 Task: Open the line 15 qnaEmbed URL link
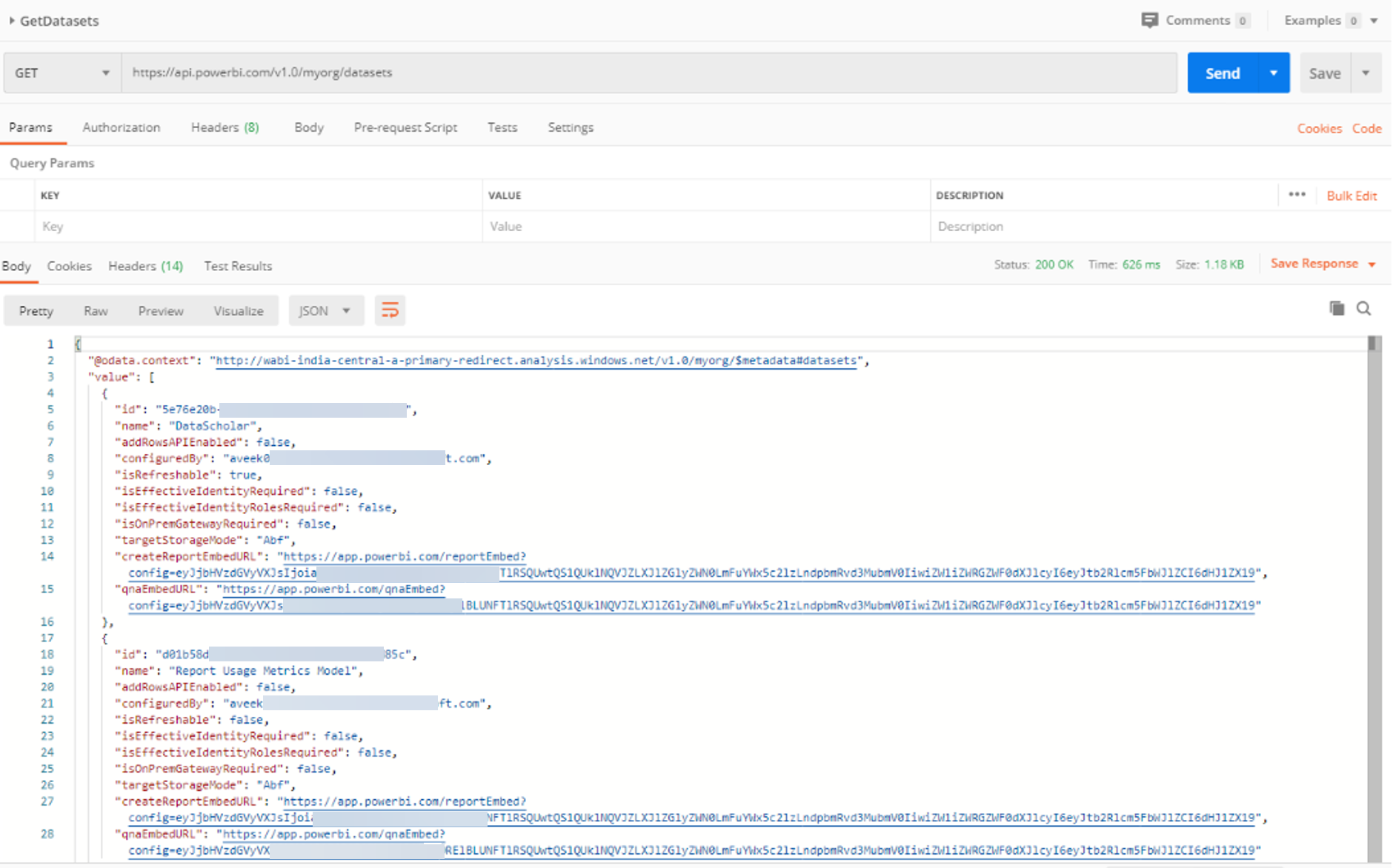coord(333,589)
